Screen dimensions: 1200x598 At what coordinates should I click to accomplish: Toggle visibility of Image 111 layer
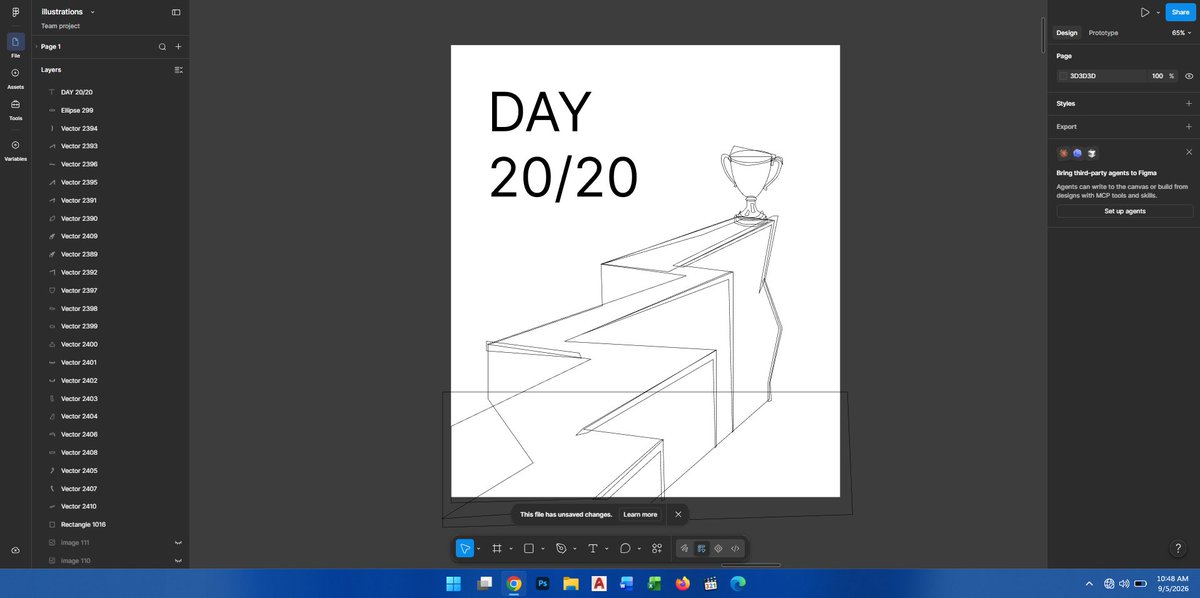178,542
